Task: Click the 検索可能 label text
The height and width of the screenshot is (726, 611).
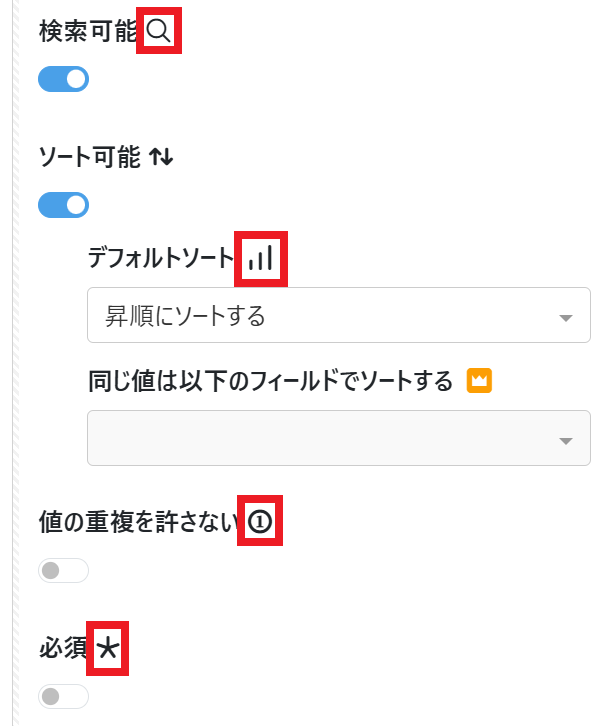Action: pyautogui.click(x=88, y=31)
